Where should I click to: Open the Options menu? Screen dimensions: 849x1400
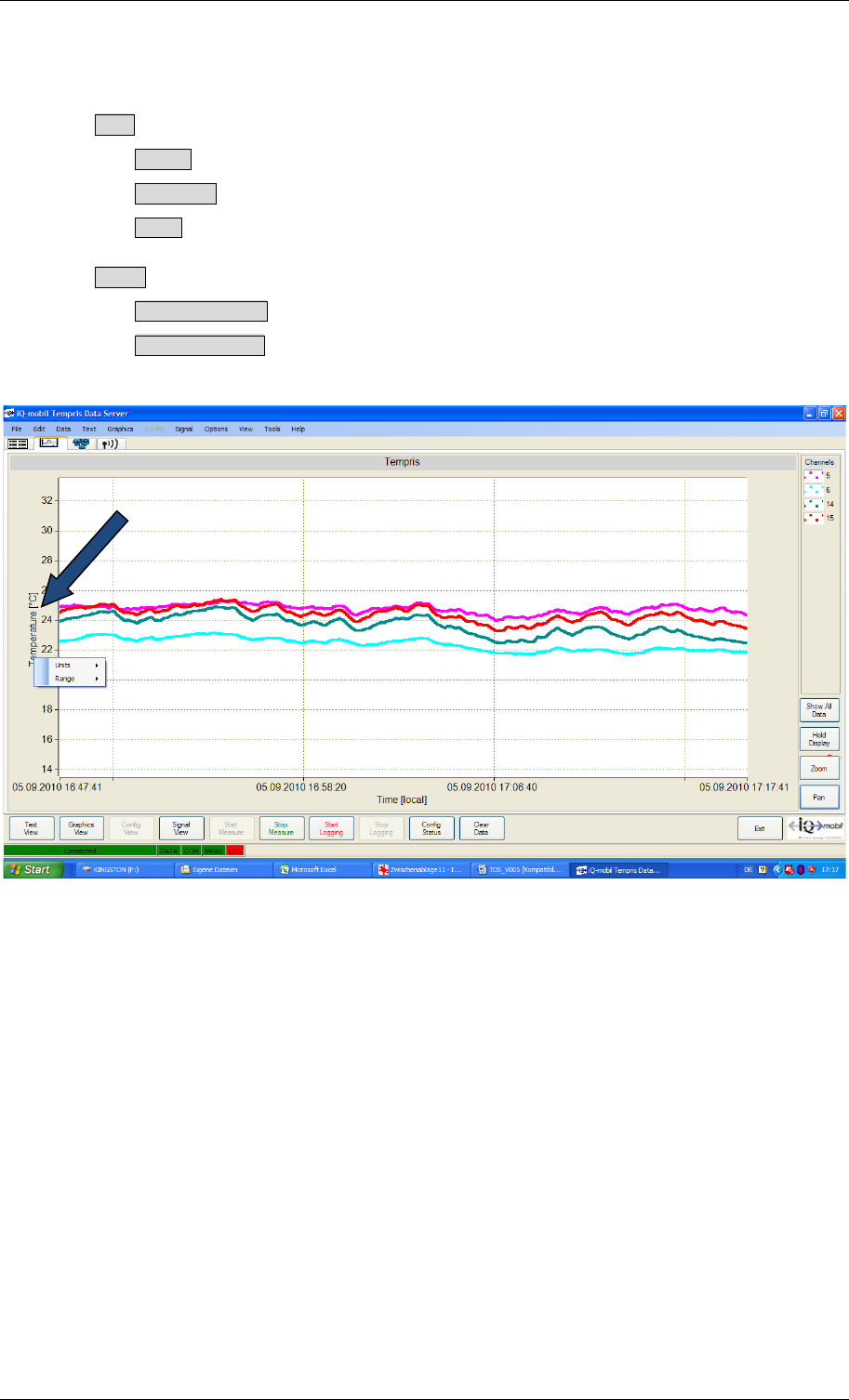point(216,429)
